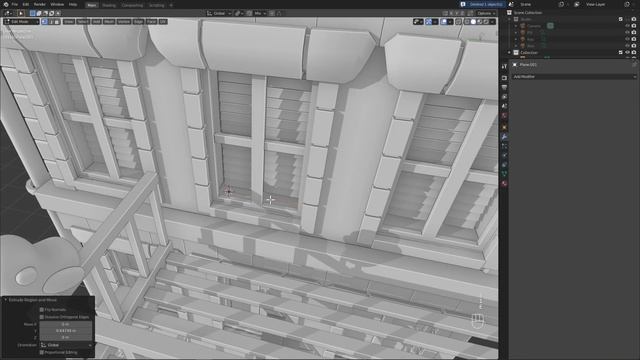The height and width of the screenshot is (360, 640).
Task: Open the Modifiers wrench tab
Action: tap(504, 137)
